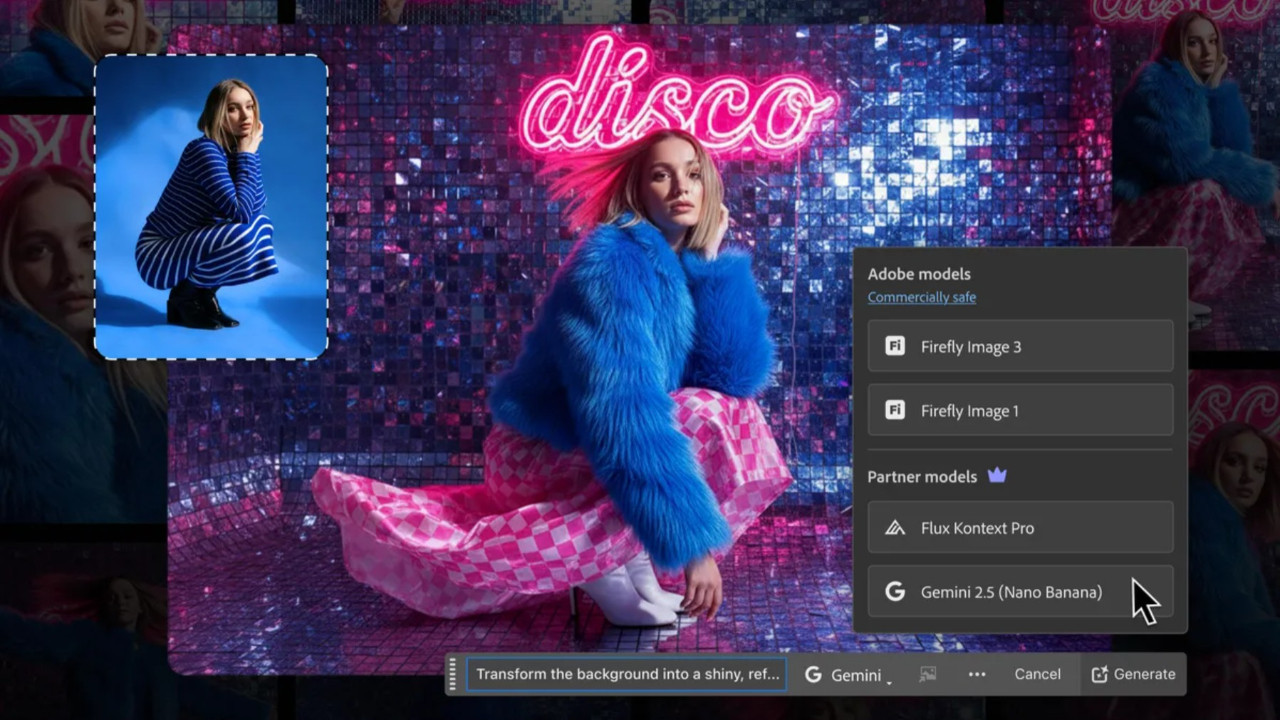Open more options via the ellipsis icon
Image resolution: width=1280 pixels, height=720 pixels.
[977, 674]
